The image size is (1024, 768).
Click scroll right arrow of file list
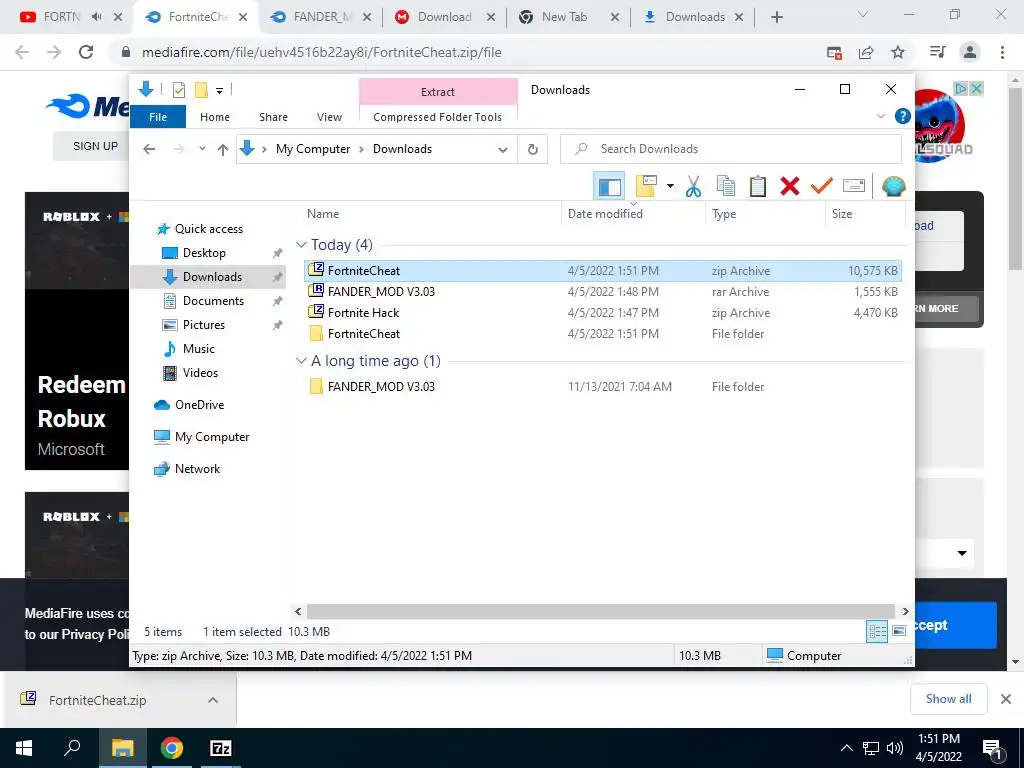point(905,611)
